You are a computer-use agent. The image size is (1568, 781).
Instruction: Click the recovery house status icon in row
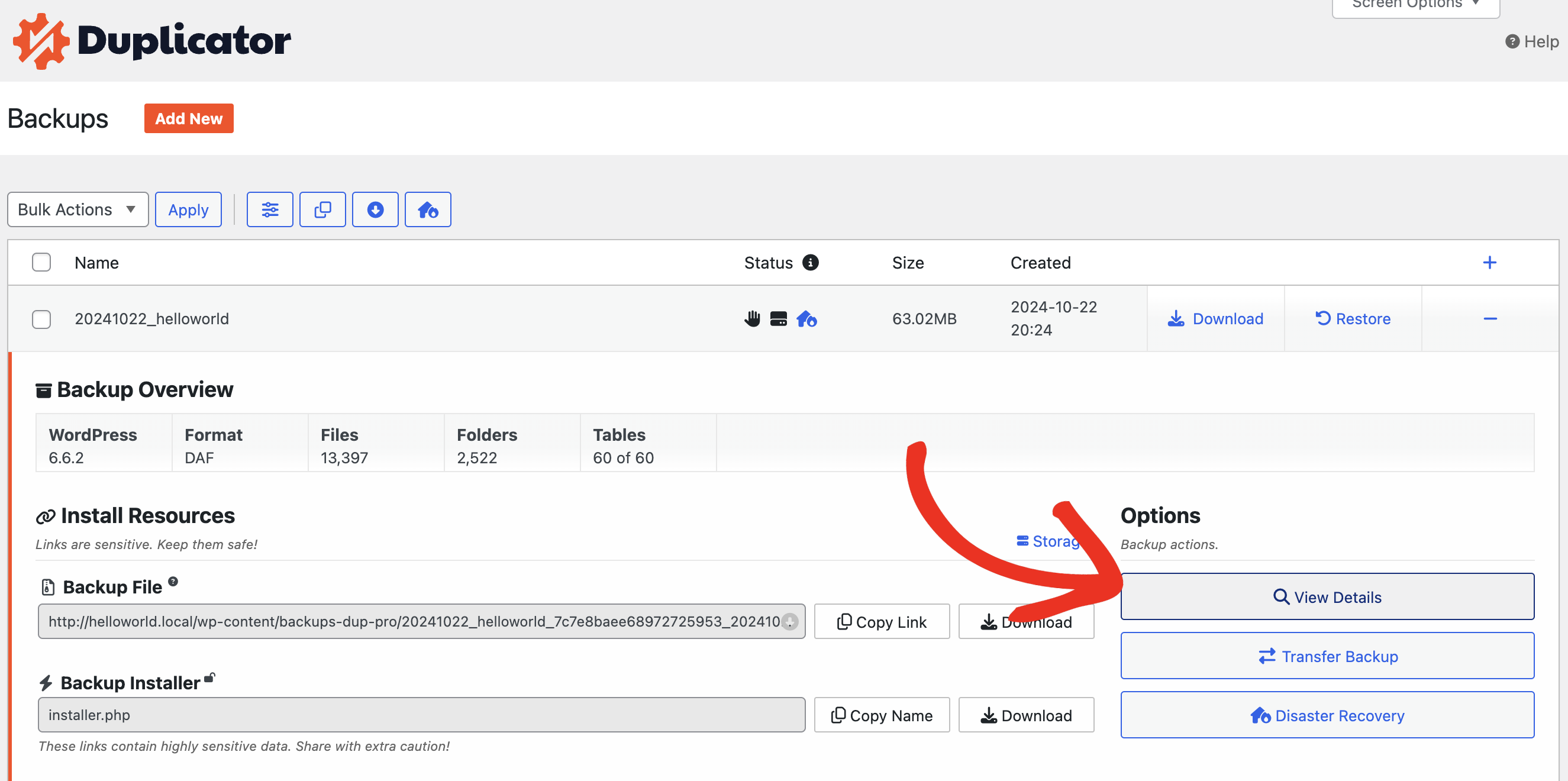(x=806, y=318)
